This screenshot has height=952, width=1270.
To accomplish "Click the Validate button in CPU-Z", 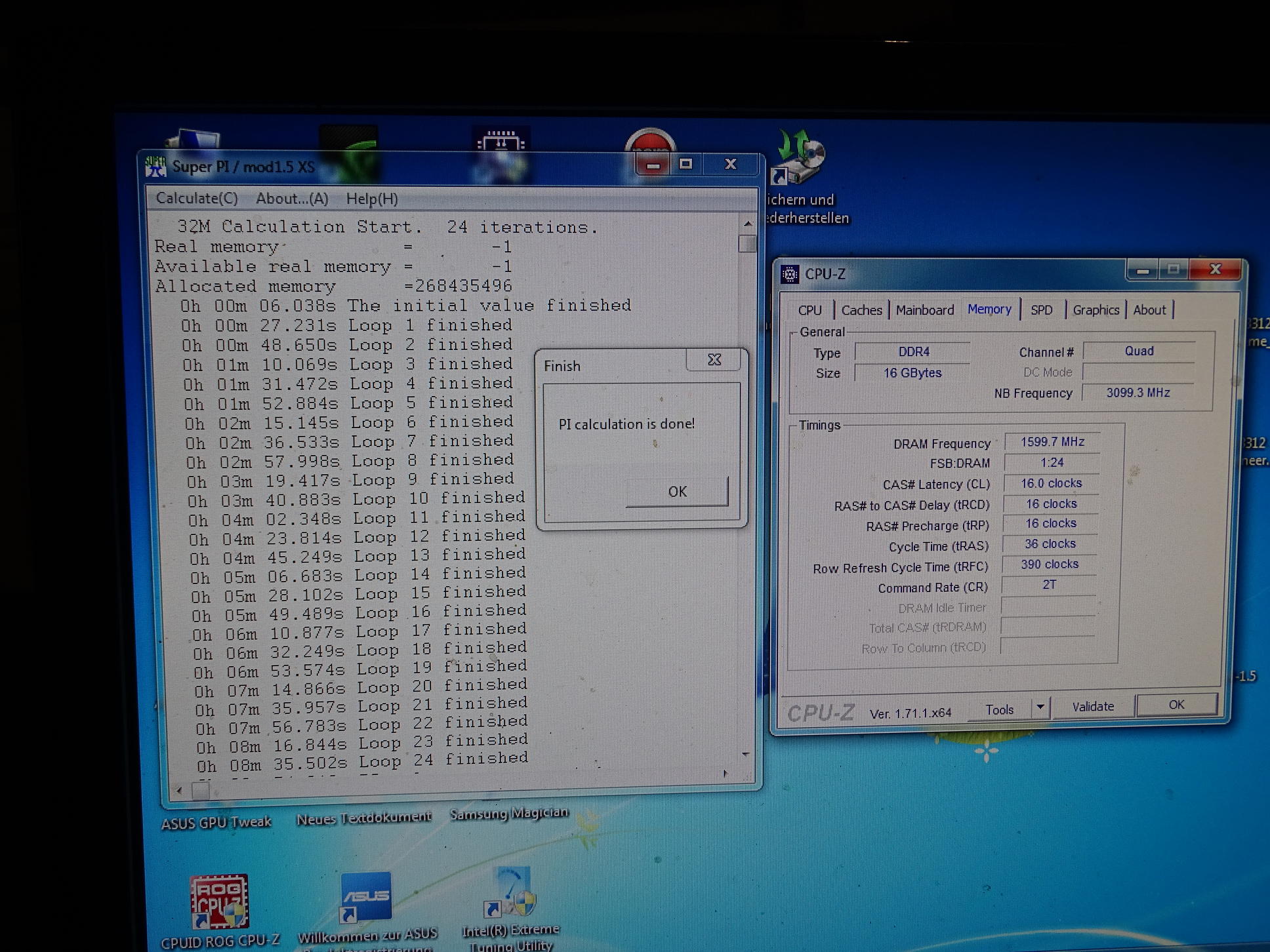I will 1093,707.
